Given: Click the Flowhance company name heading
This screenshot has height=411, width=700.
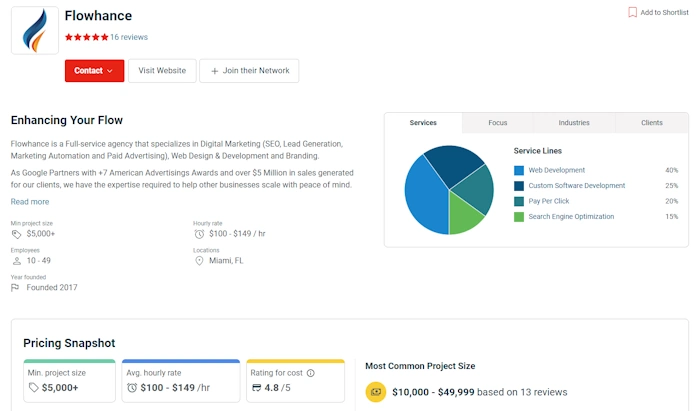Looking at the screenshot, I should click(x=98, y=16).
